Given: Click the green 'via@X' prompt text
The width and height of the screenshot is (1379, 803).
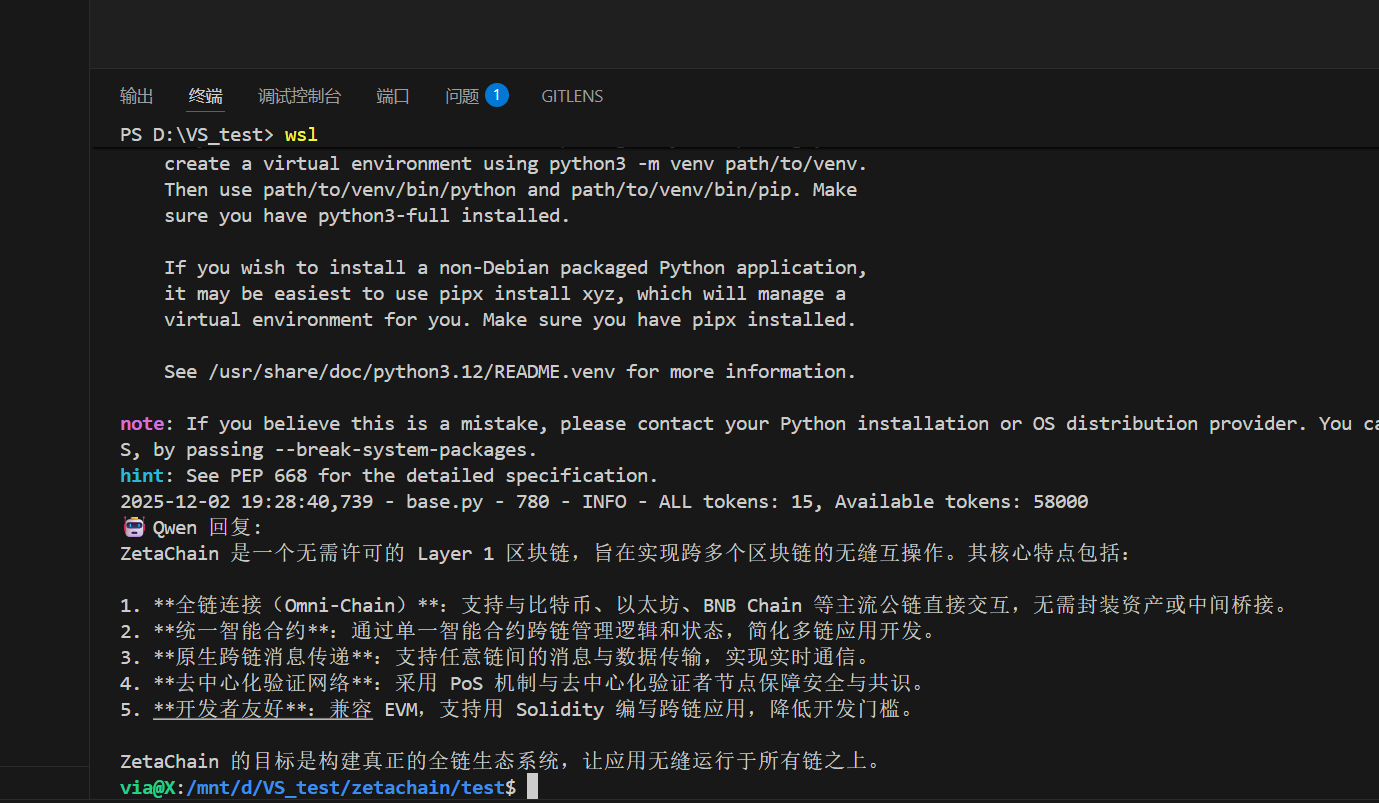Looking at the screenshot, I should [x=147, y=788].
